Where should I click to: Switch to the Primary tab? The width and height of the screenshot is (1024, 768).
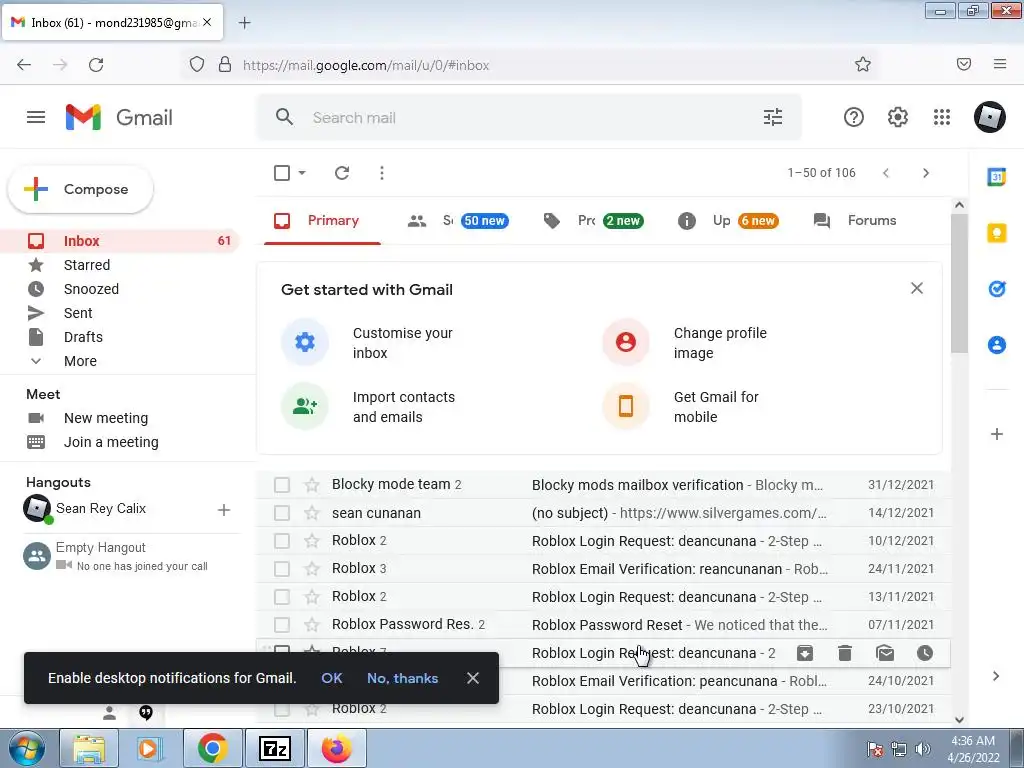(323, 221)
